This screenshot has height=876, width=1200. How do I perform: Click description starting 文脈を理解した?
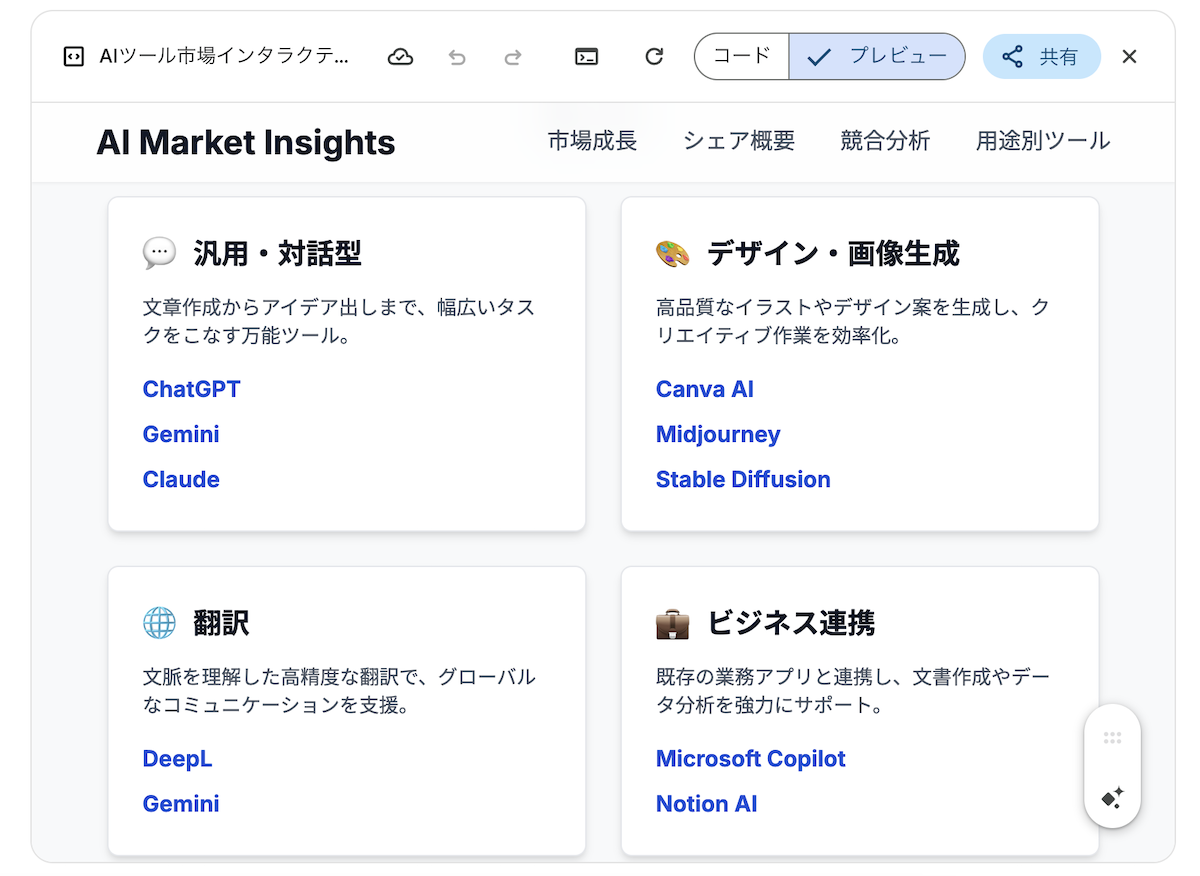tap(339, 691)
